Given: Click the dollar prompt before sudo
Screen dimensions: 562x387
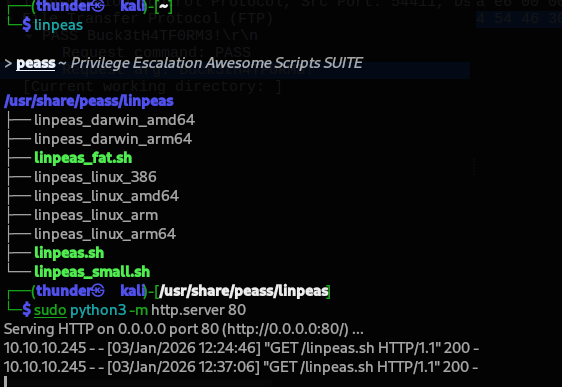Looking at the screenshot, I should (27, 310).
